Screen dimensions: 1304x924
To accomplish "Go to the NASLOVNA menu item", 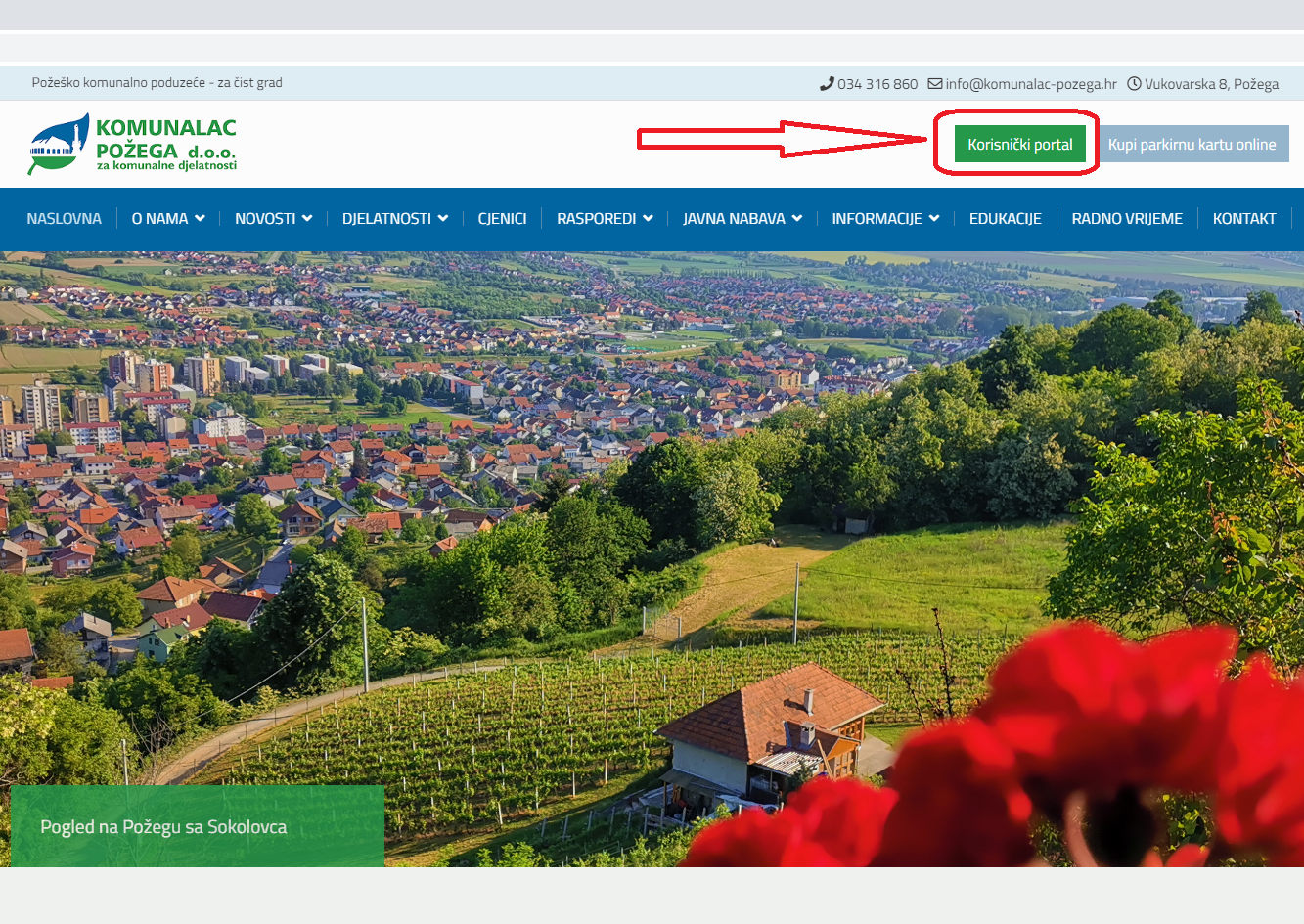I will 65,219.
